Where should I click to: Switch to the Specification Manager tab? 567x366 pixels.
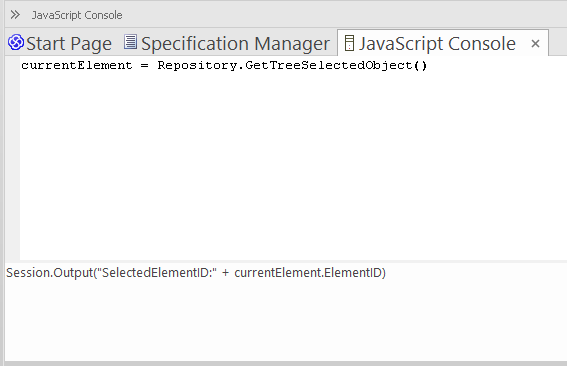[227, 43]
